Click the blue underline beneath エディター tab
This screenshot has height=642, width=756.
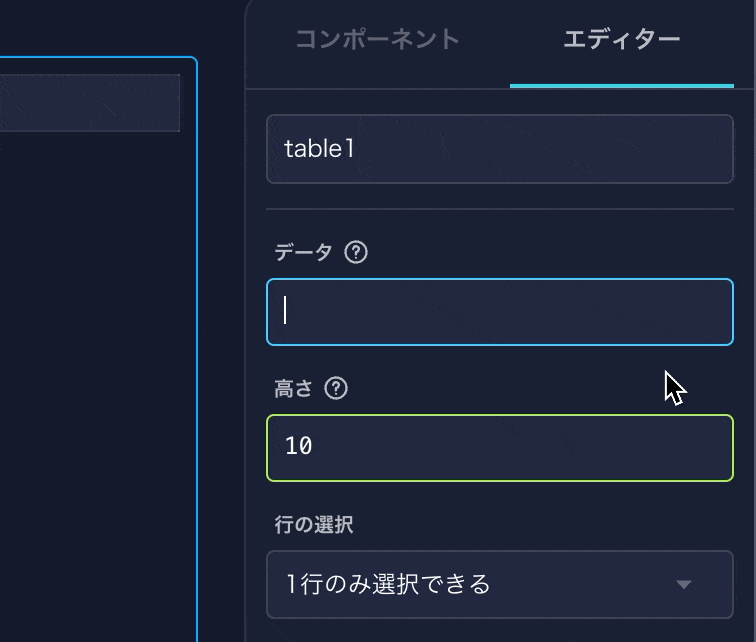621,86
